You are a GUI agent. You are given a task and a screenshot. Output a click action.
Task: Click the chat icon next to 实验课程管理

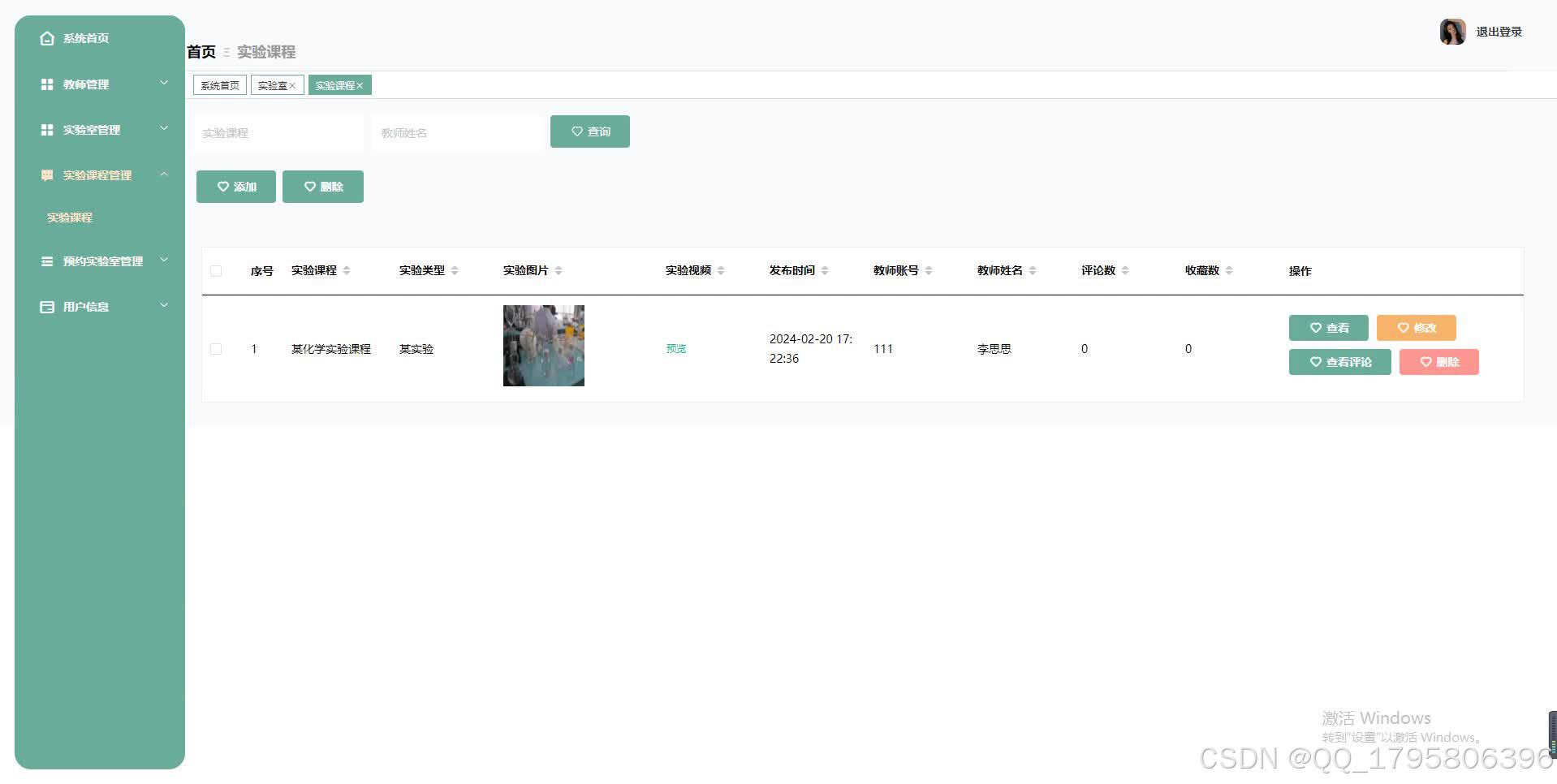(x=47, y=175)
